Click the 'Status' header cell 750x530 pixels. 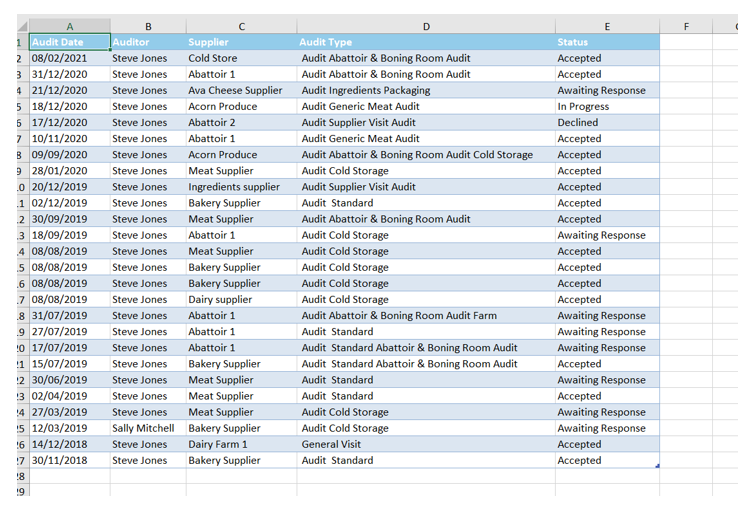click(x=607, y=42)
